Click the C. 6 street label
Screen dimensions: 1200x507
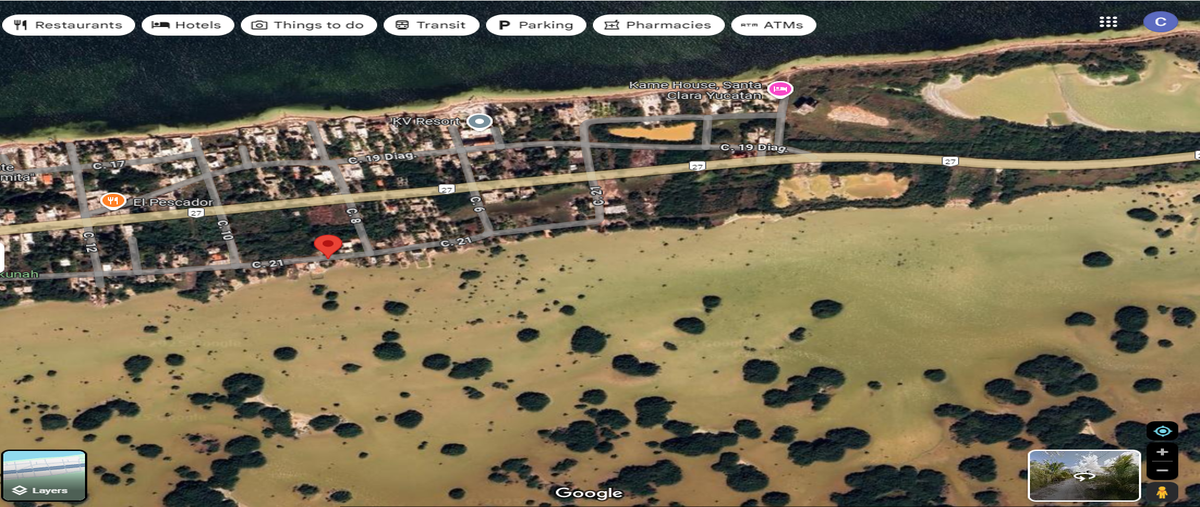click(476, 203)
